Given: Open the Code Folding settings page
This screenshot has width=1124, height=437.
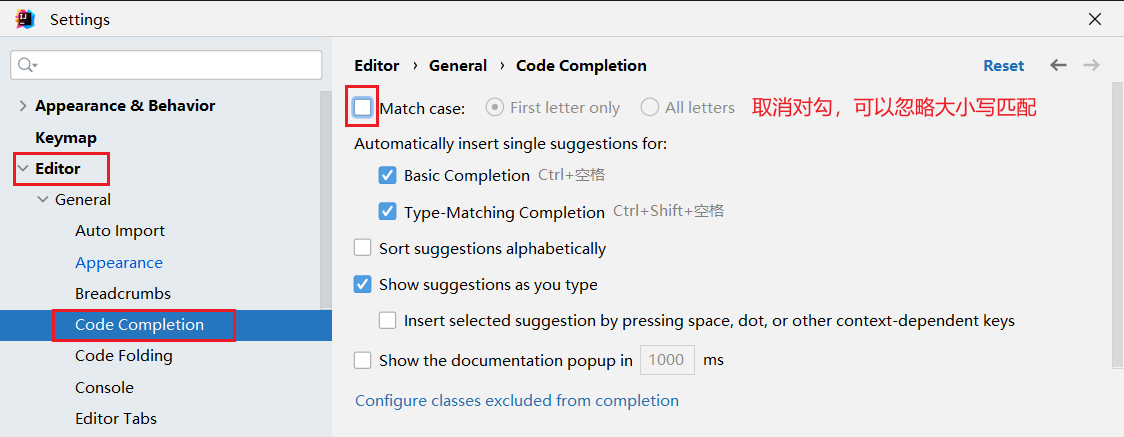Looking at the screenshot, I should click(x=123, y=356).
